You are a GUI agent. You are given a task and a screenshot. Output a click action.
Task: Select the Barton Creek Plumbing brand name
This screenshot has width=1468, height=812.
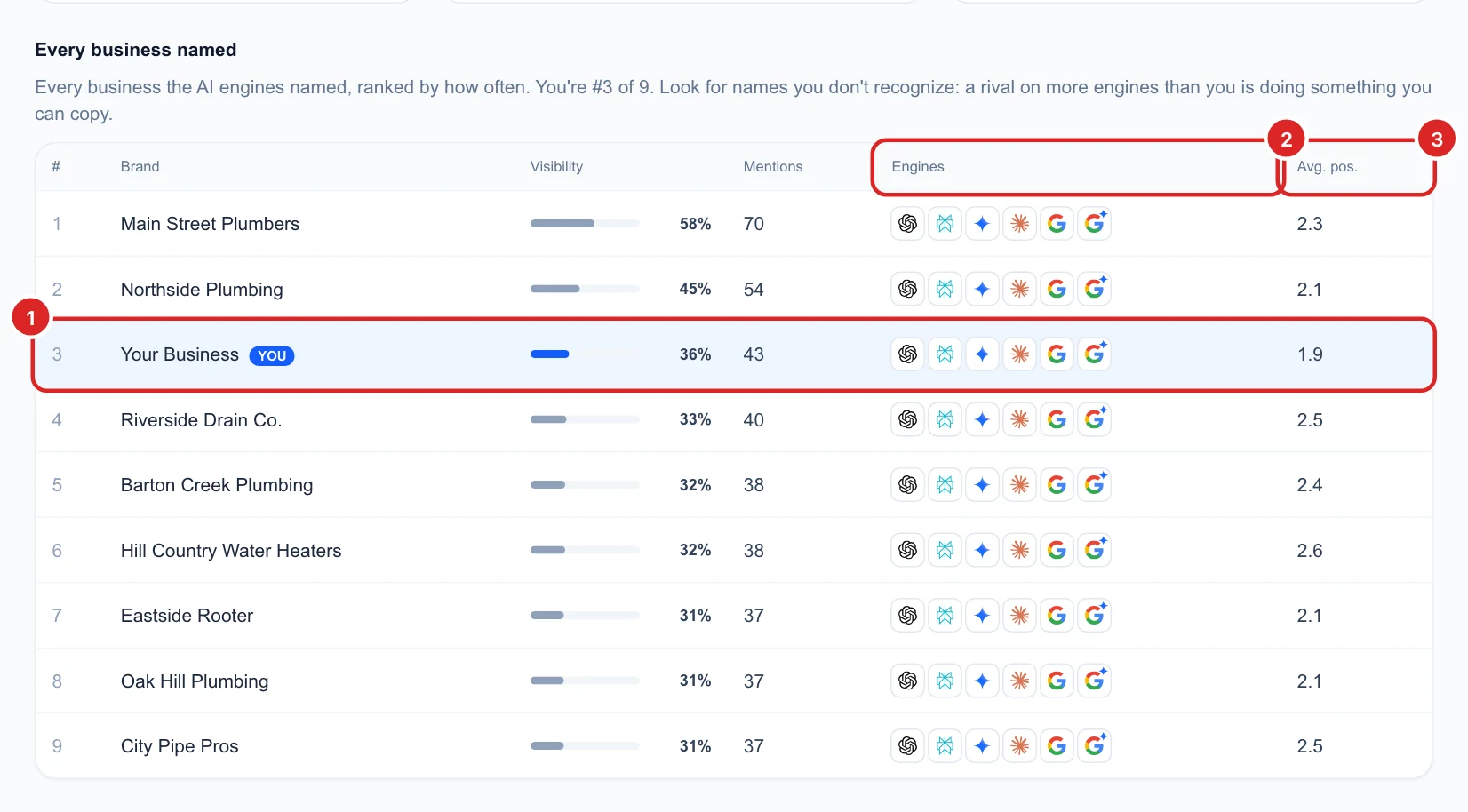(217, 485)
